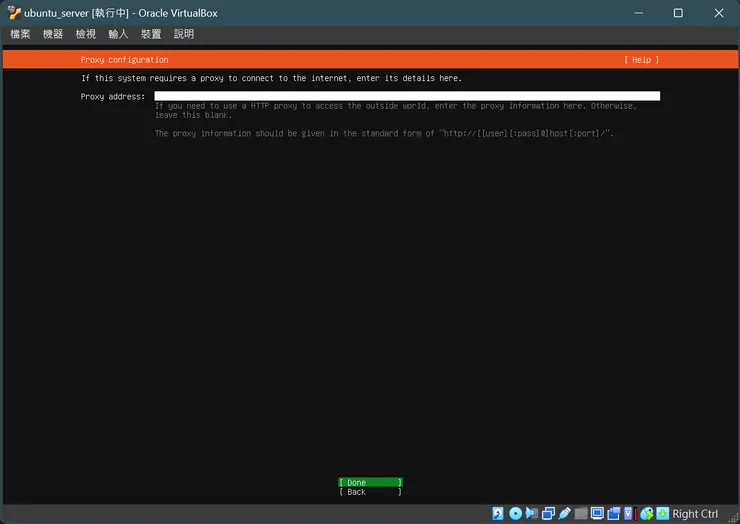Select the Done button in the installer
740x524 pixels.
pos(370,482)
